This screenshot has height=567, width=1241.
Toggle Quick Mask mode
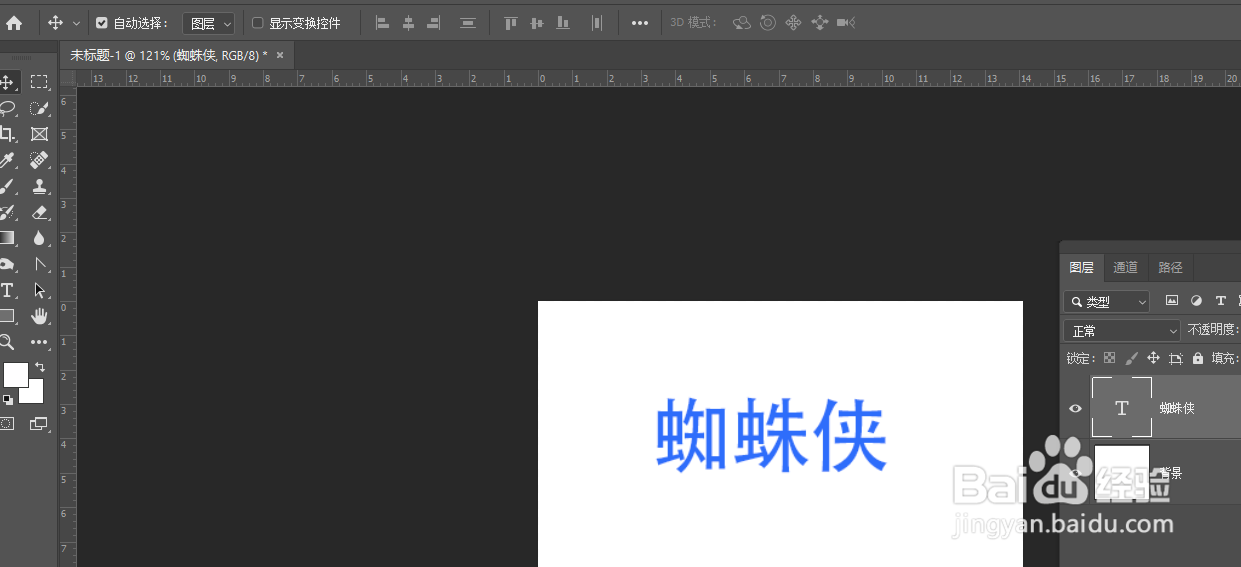pyautogui.click(x=7, y=424)
